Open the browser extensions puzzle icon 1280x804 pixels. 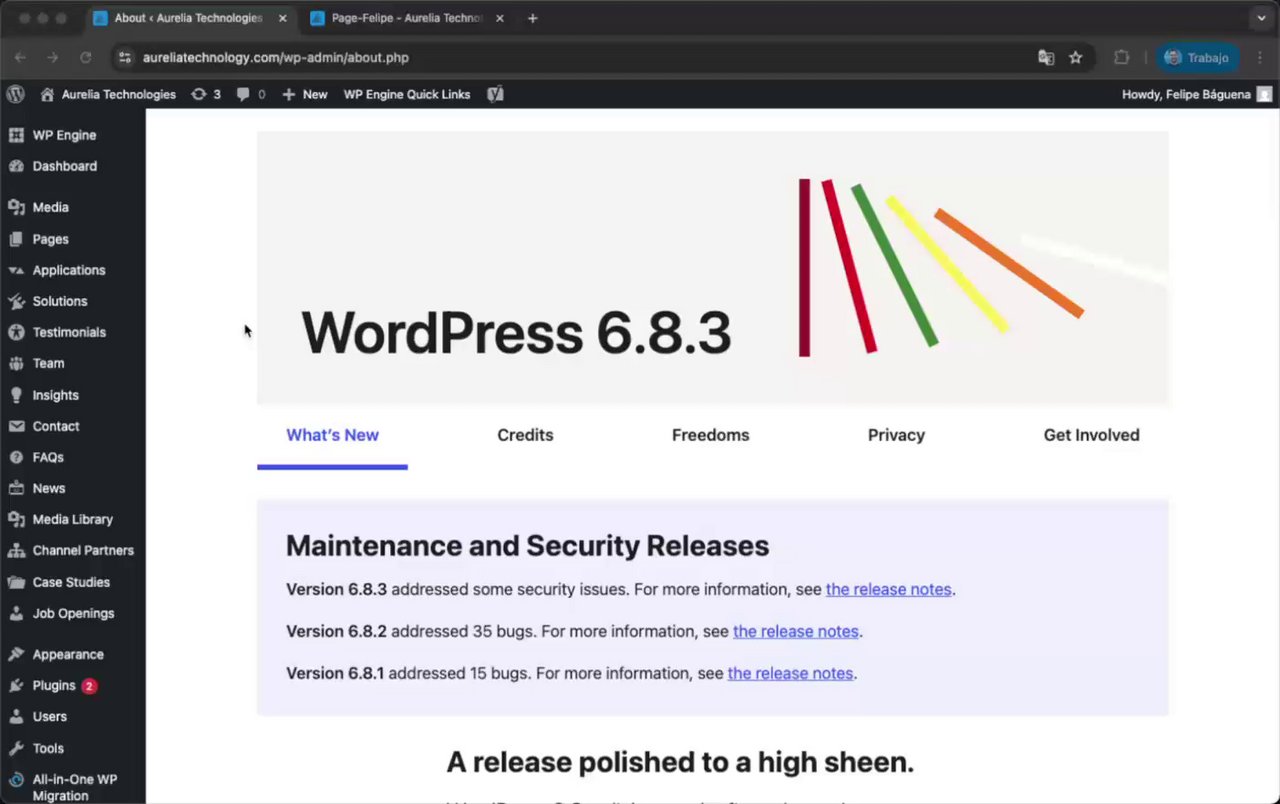click(x=1121, y=58)
